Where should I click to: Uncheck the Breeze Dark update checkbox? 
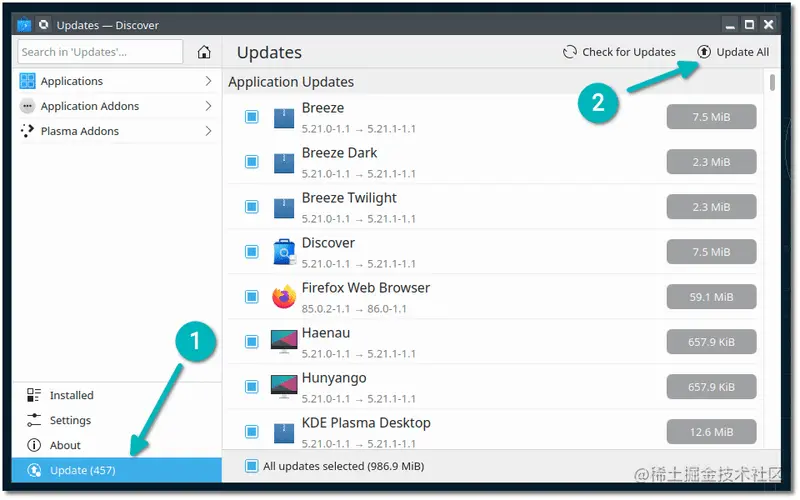[252, 162]
